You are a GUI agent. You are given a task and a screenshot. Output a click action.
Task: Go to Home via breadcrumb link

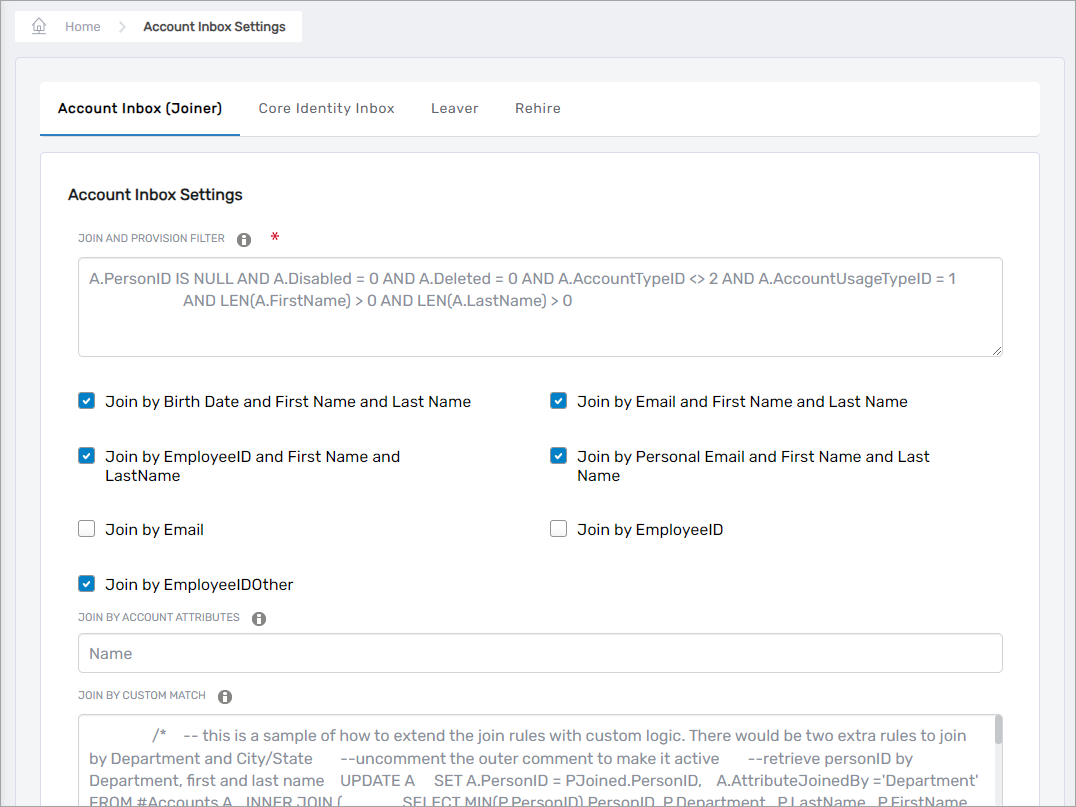click(82, 27)
